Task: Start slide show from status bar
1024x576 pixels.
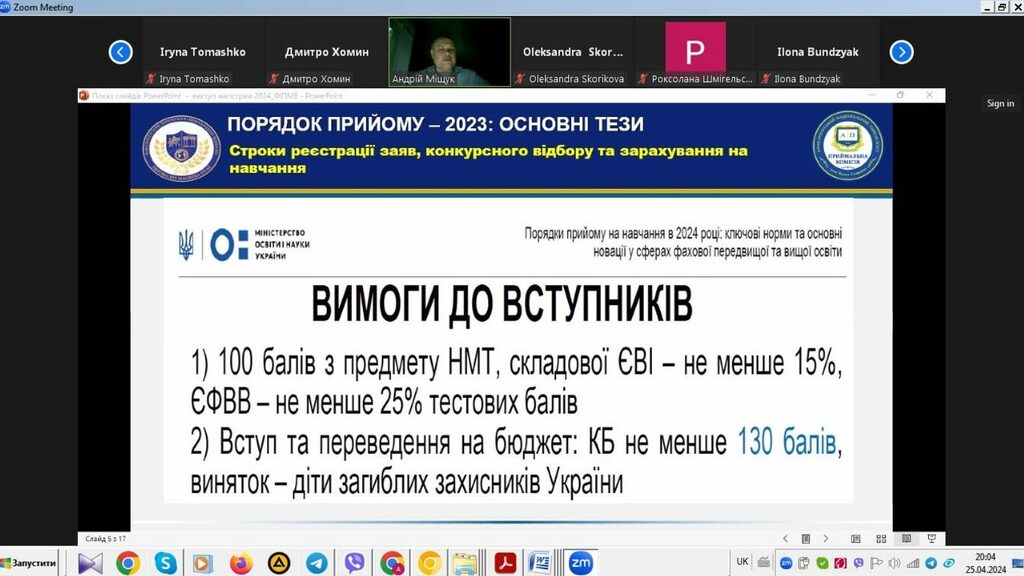Action: point(930,538)
